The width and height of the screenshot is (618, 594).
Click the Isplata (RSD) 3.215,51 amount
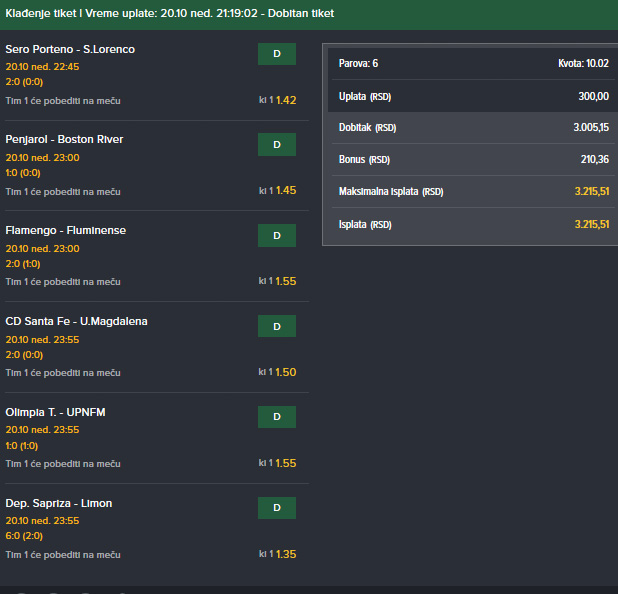point(592,224)
